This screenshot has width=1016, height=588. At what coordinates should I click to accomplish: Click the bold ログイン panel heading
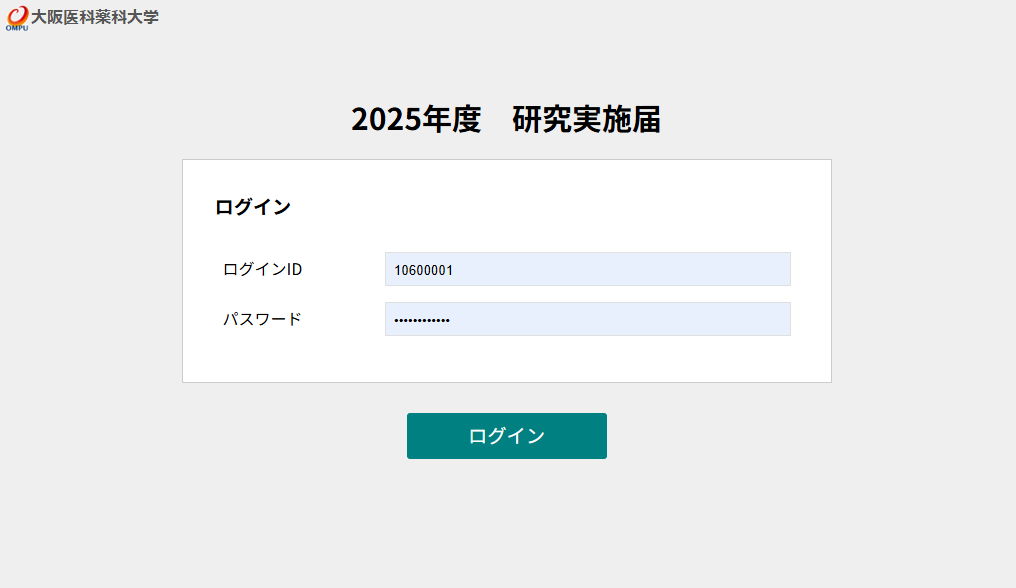[x=253, y=207]
